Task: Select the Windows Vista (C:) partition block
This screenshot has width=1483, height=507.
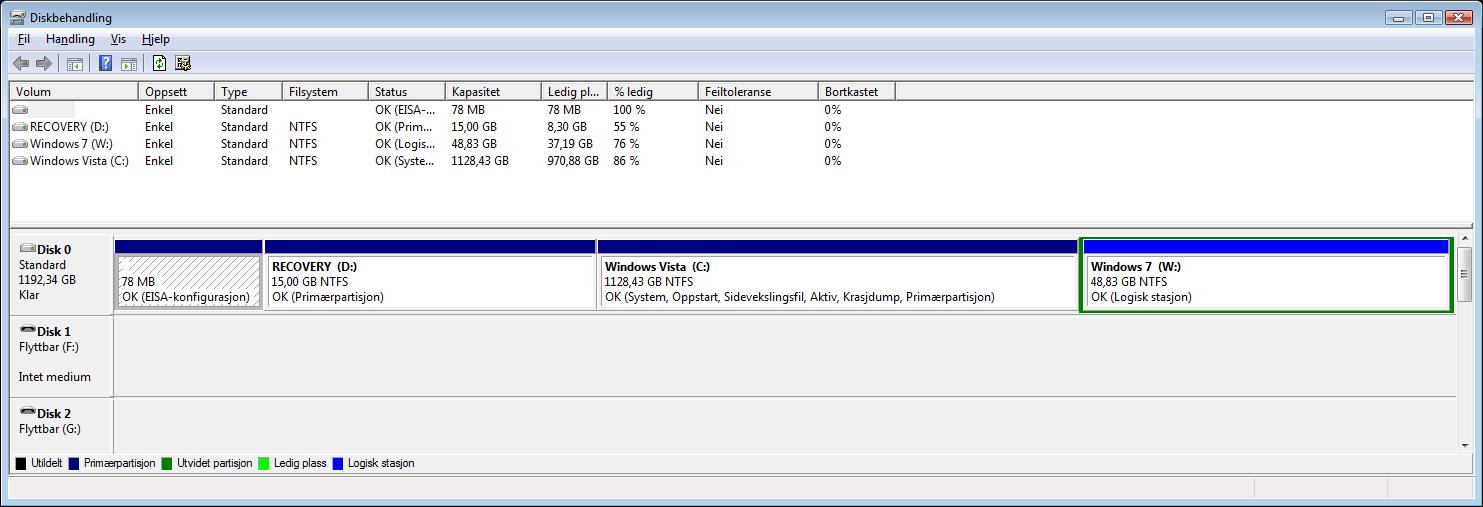Action: [837, 275]
